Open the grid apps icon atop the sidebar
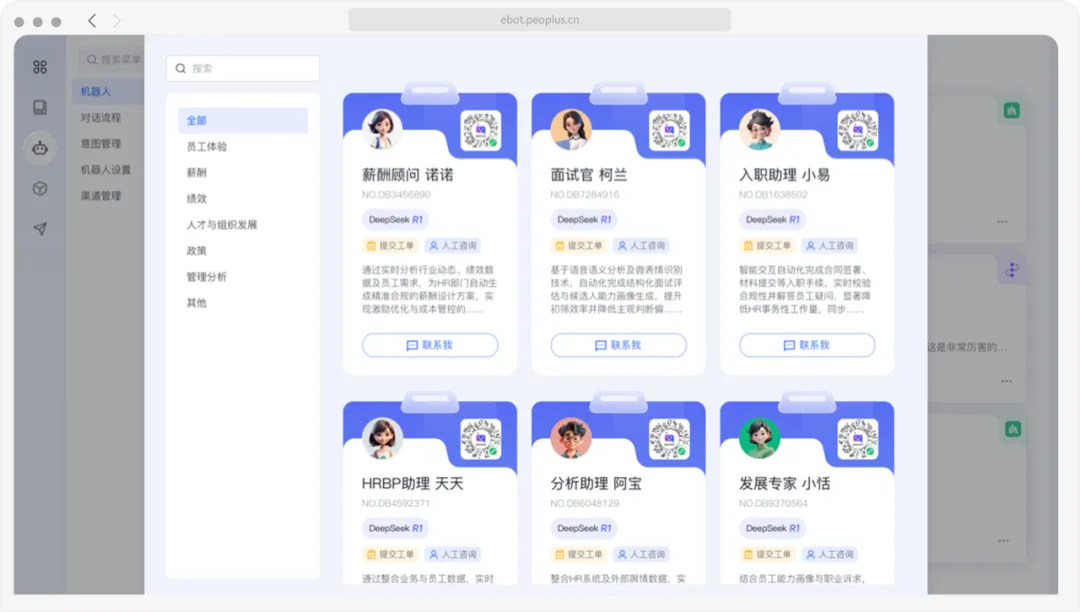The height and width of the screenshot is (612, 1080). tap(39, 67)
